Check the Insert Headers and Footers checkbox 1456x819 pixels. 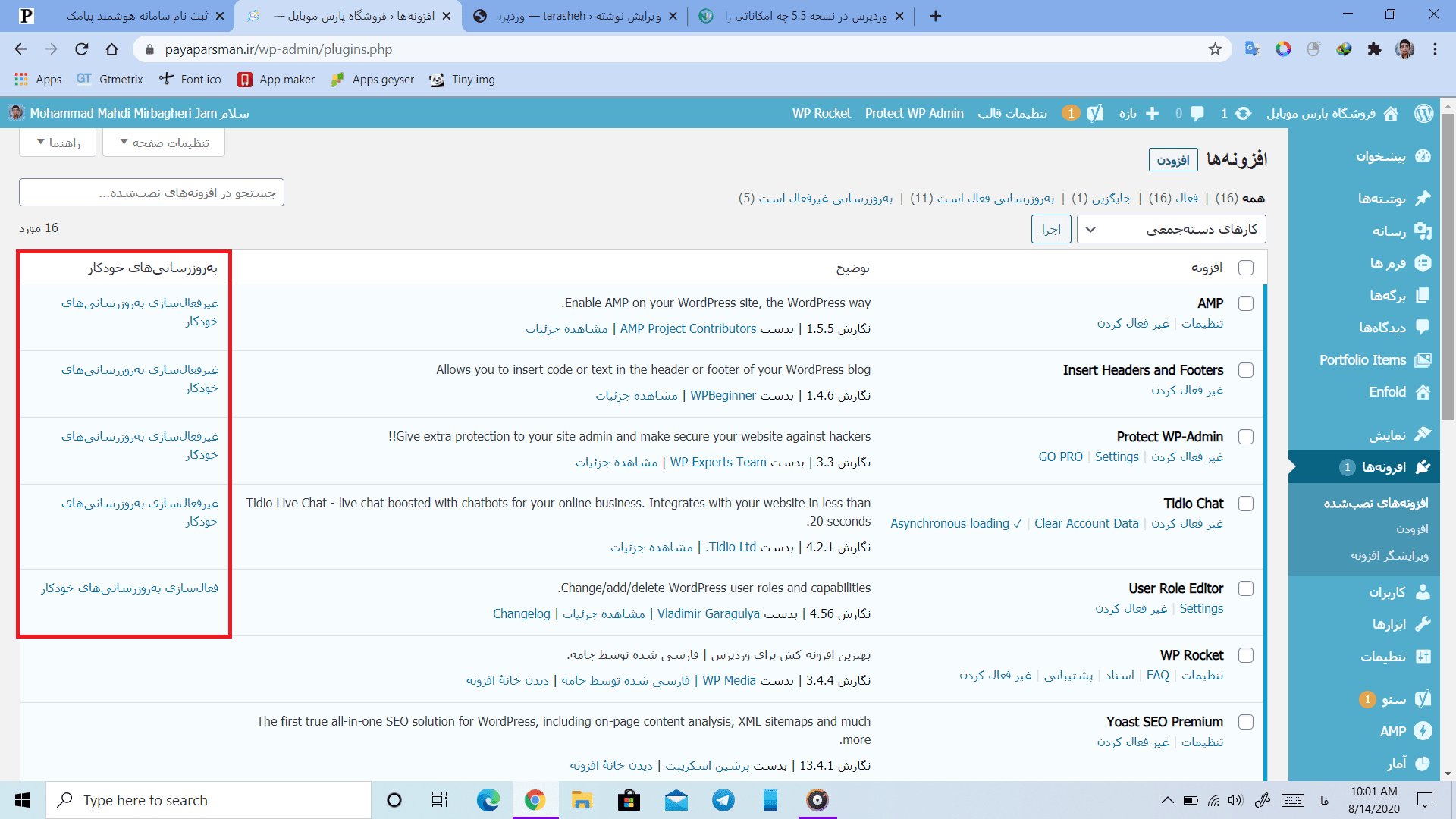1245,370
